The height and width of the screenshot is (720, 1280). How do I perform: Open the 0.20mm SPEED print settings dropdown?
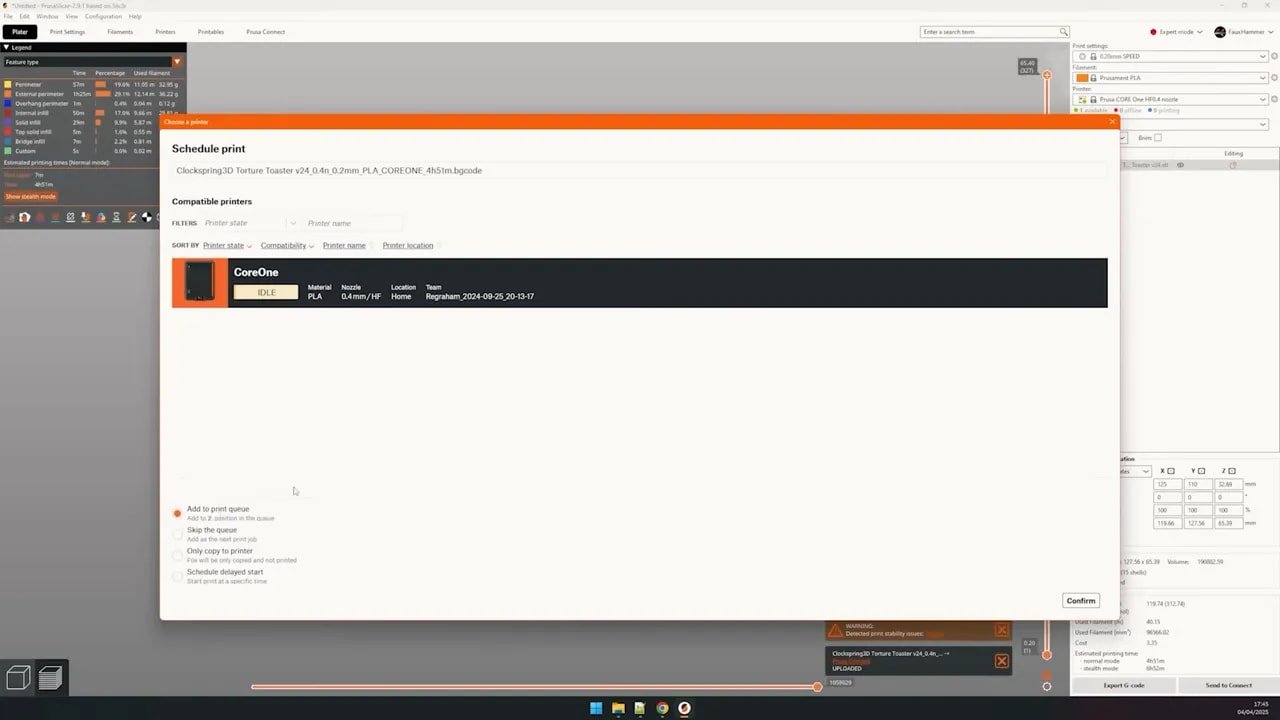click(1170, 56)
